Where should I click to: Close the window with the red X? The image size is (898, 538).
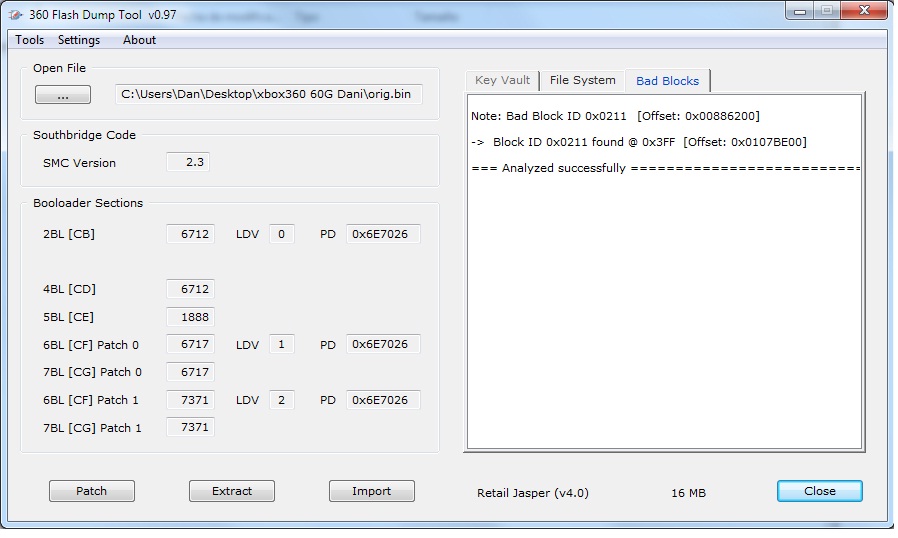(864, 11)
